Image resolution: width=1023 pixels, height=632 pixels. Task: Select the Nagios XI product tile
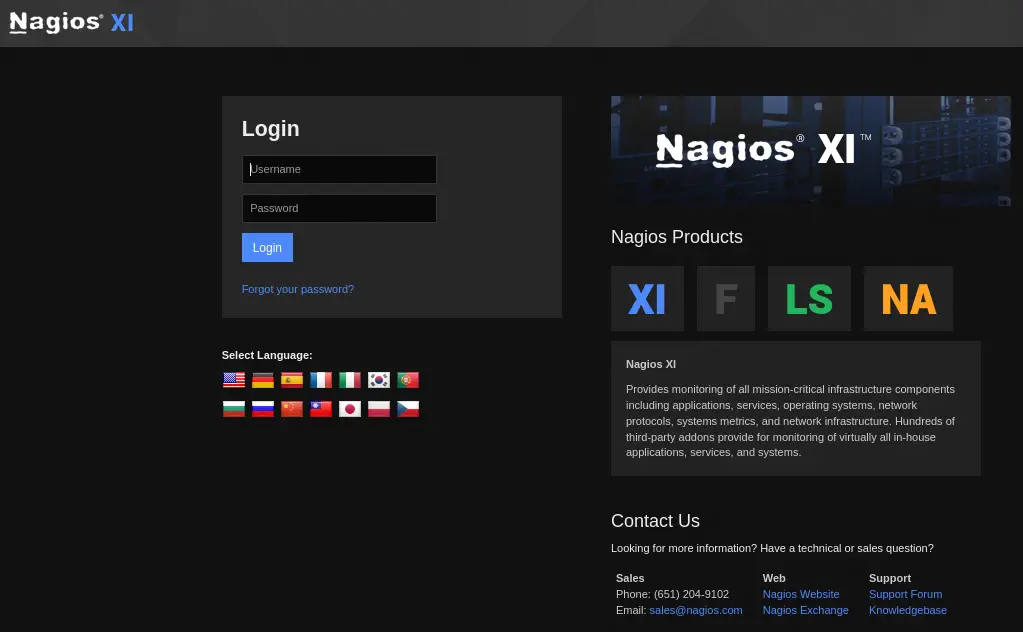647,299
